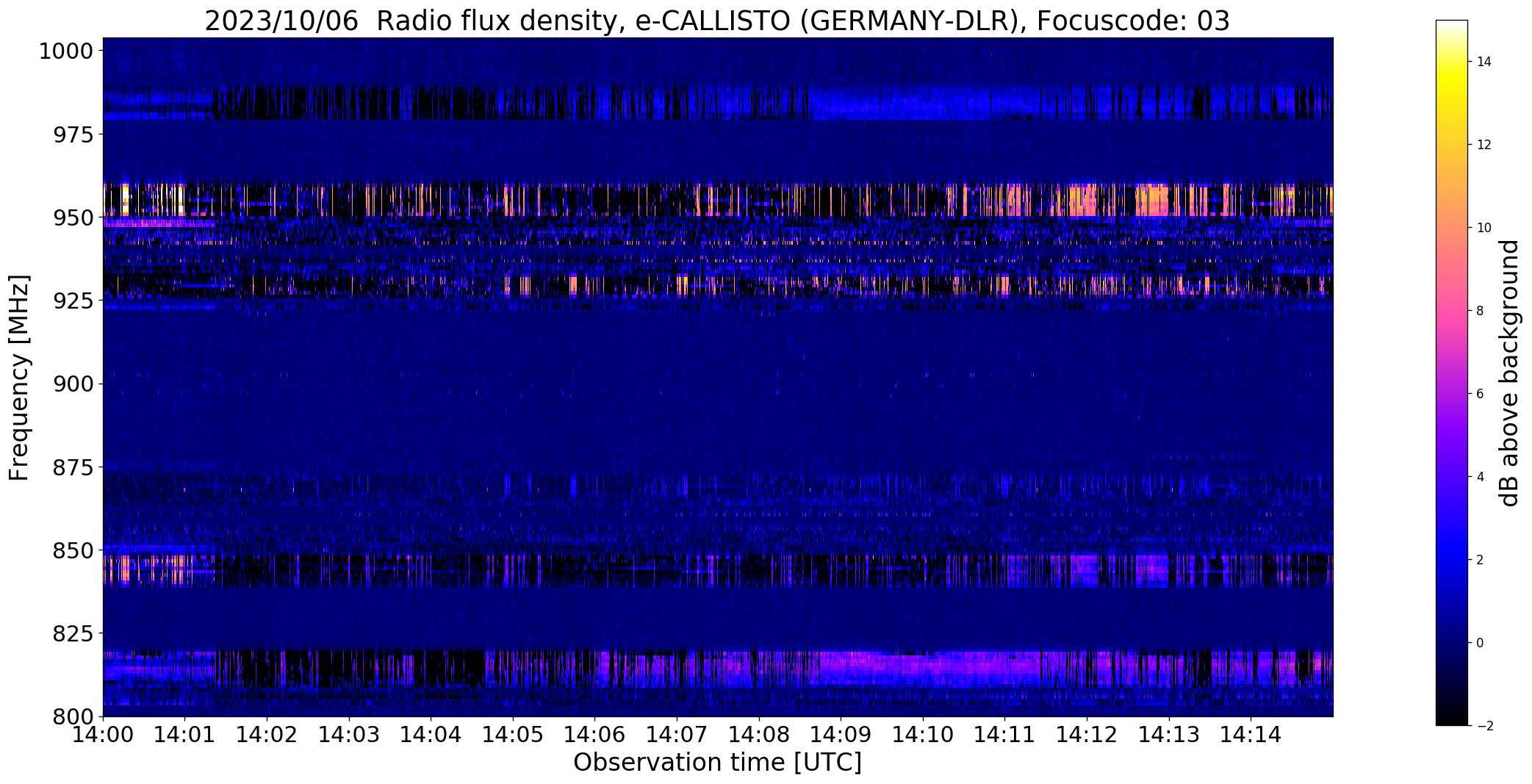The image size is (1532, 784).
Task: Click the colorbar tick label 12
Action: click(1484, 145)
